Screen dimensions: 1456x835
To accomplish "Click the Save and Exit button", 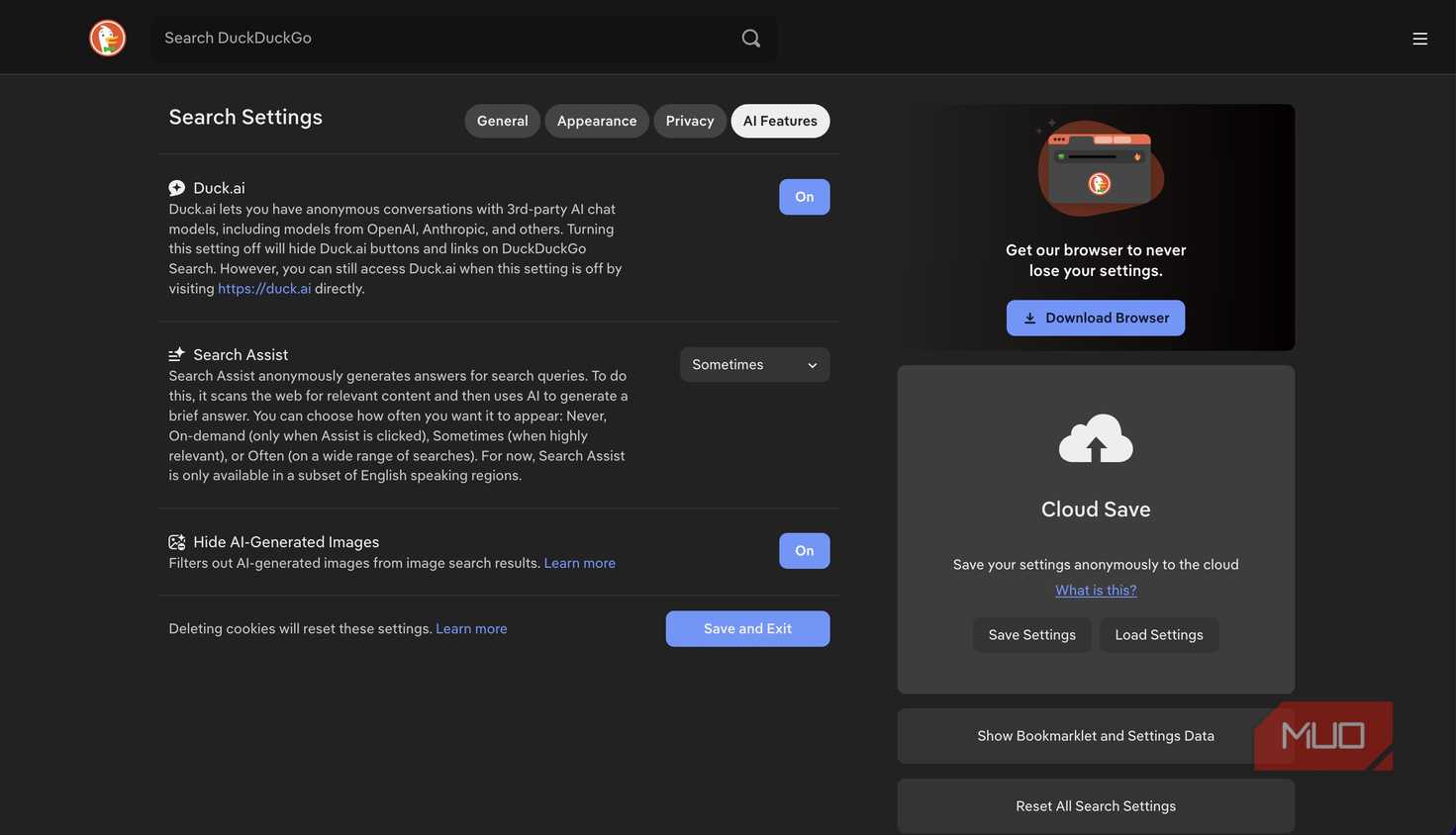I will pyautogui.click(x=748, y=629).
